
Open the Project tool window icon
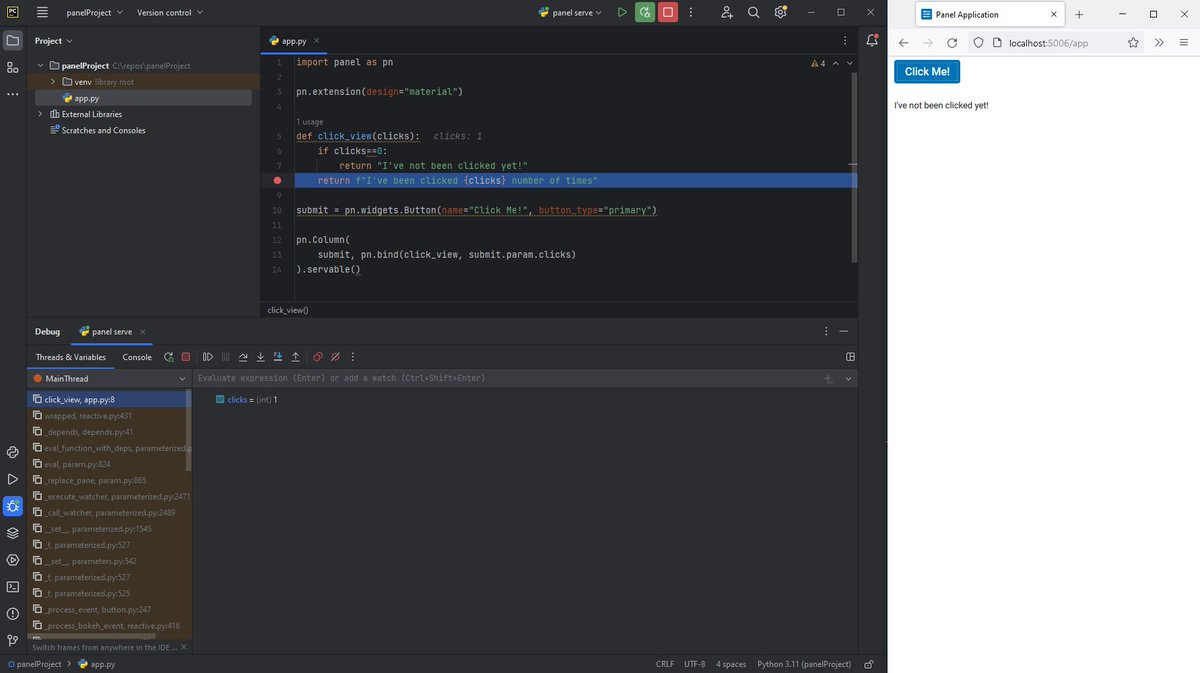coord(13,41)
